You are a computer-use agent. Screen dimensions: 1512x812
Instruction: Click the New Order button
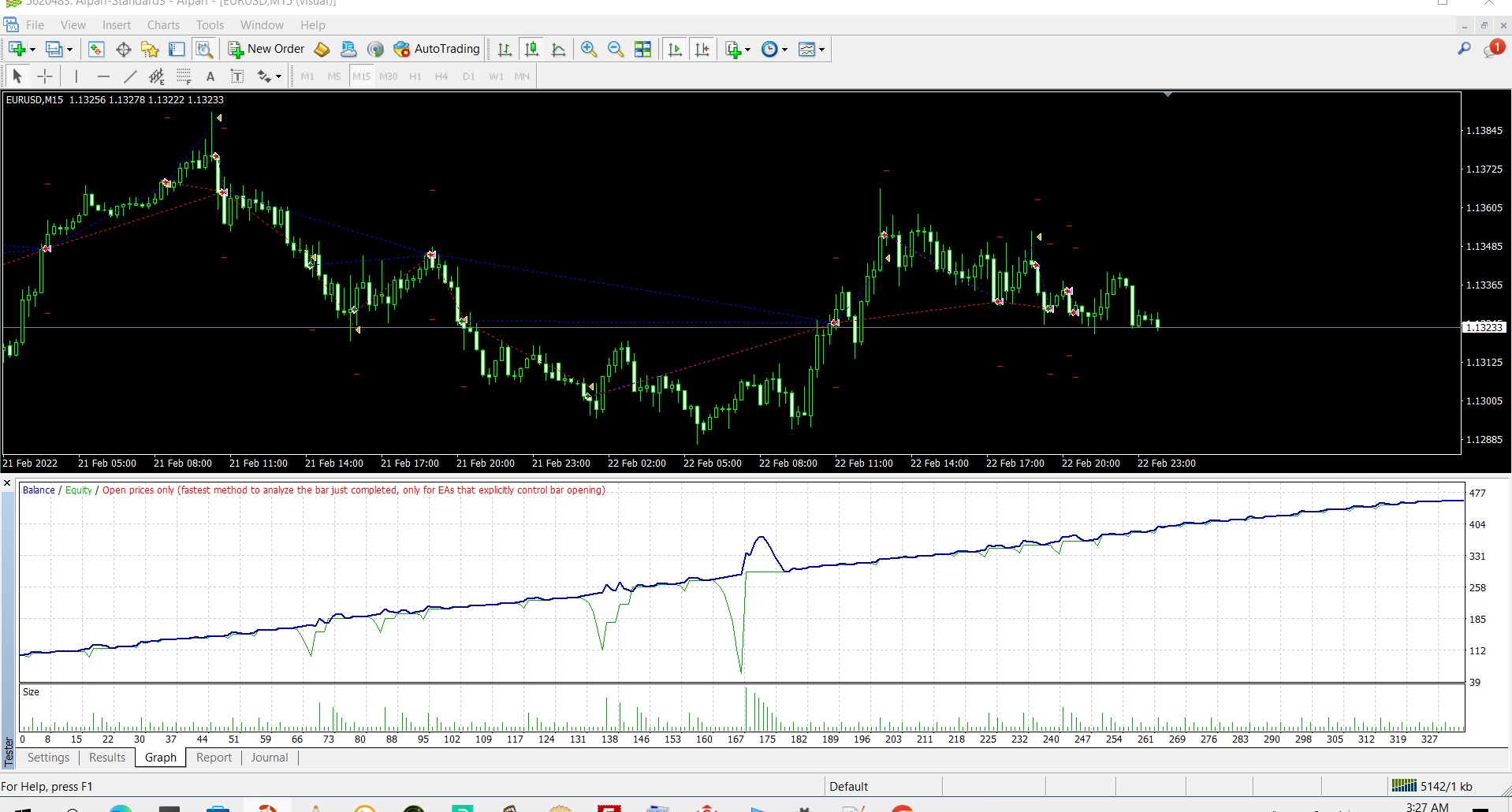click(x=266, y=49)
